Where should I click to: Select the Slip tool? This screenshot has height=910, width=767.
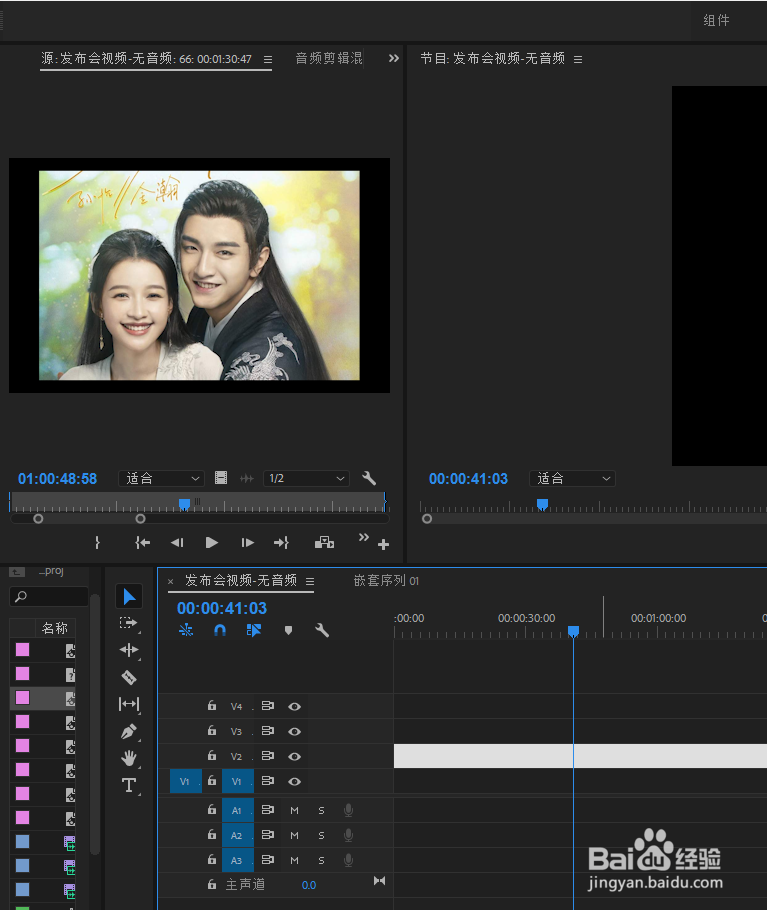[129, 704]
